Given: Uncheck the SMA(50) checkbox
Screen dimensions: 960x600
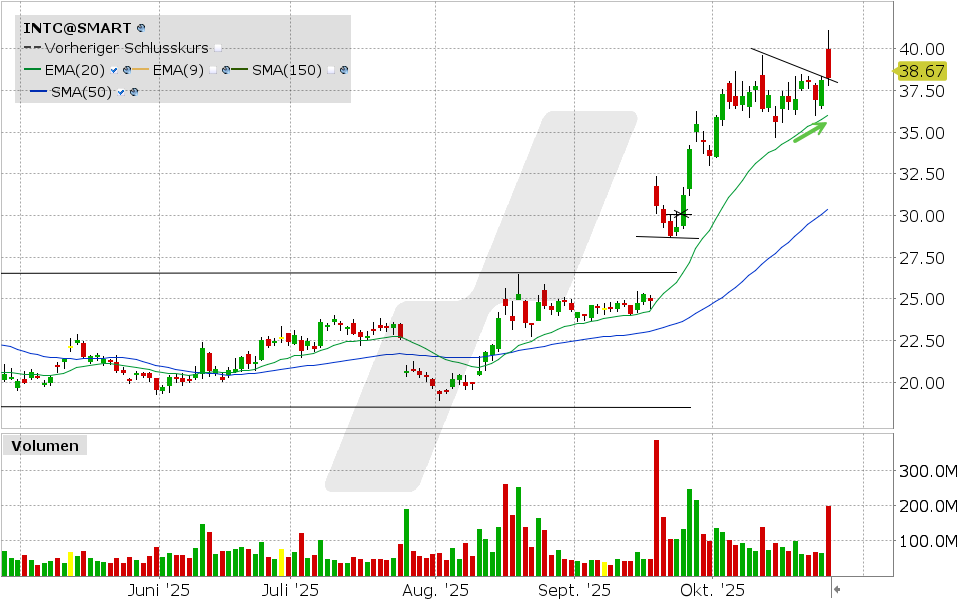Looking at the screenshot, I should 121,92.
